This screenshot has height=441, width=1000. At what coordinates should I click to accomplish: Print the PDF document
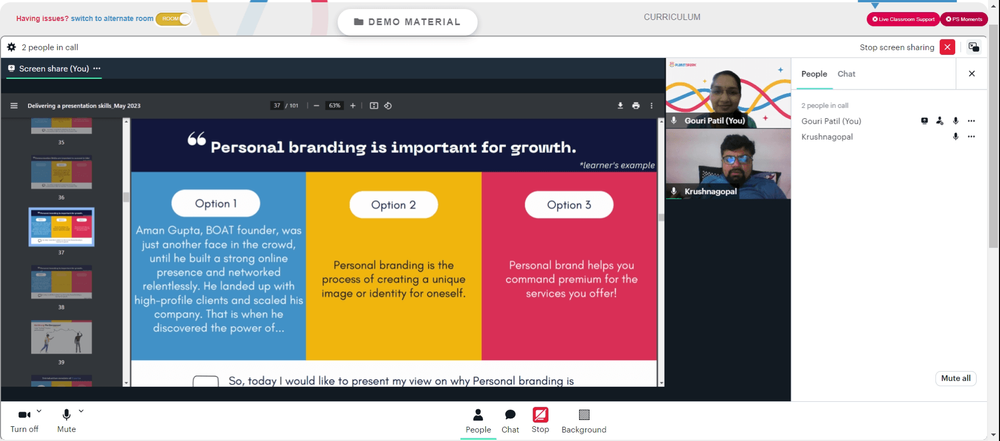pyautogui.click(x=636, y=106)
